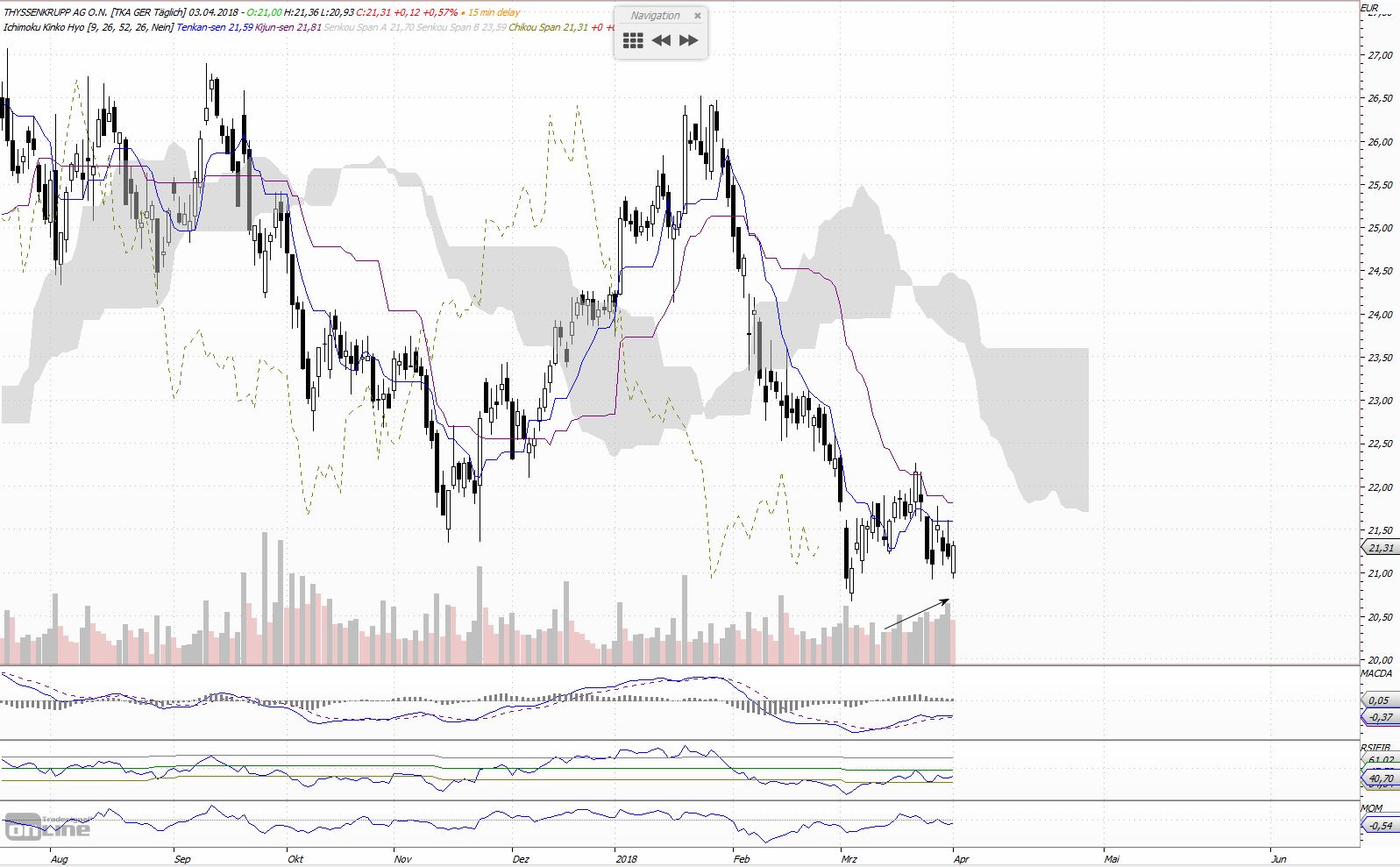Viewport: 1400px width, 867px height.
Task: Click the EUR currency label on price axis
Action: [x=1369, y=8]
